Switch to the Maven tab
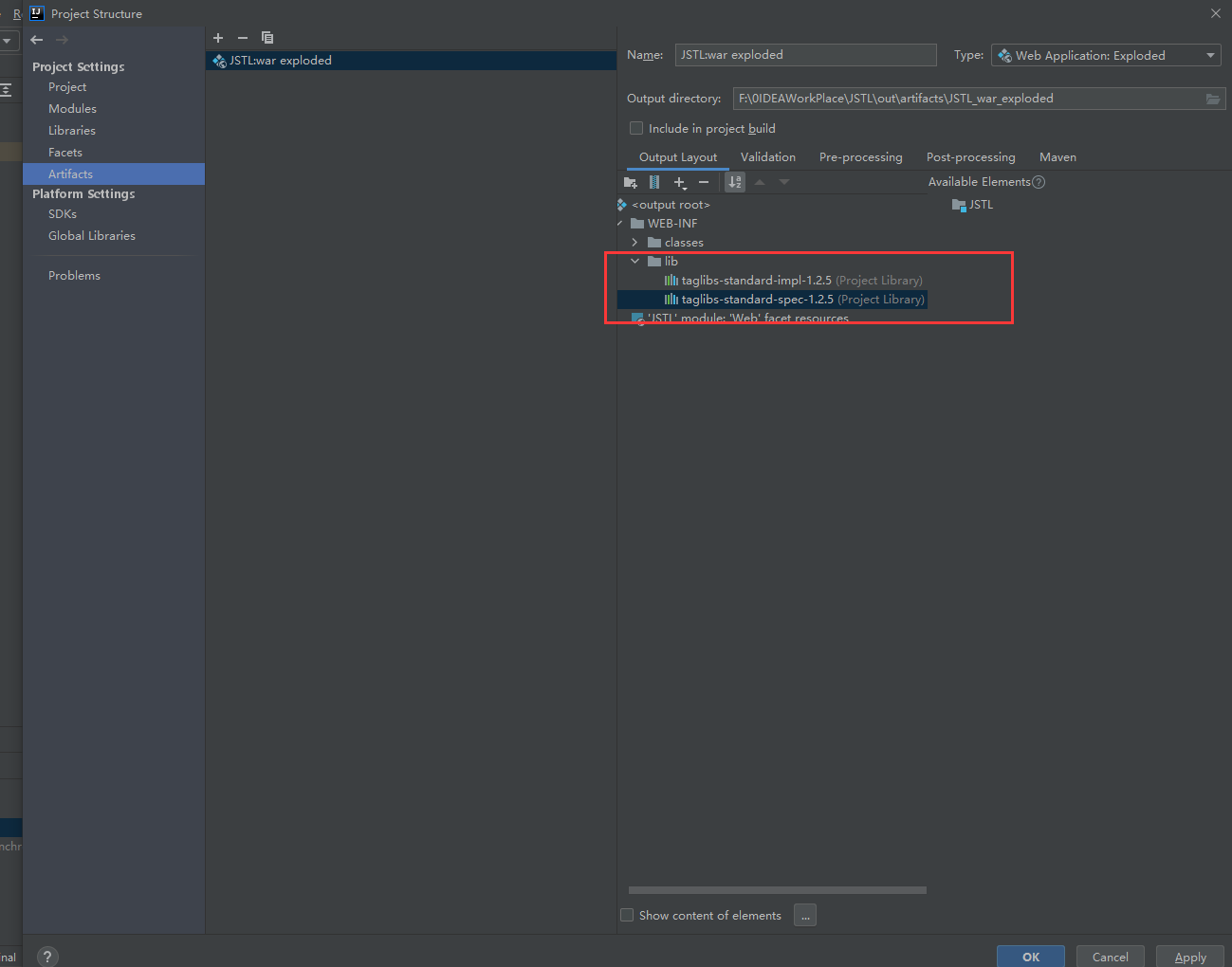This screenshot has height=967, width=1232. 1057,157
